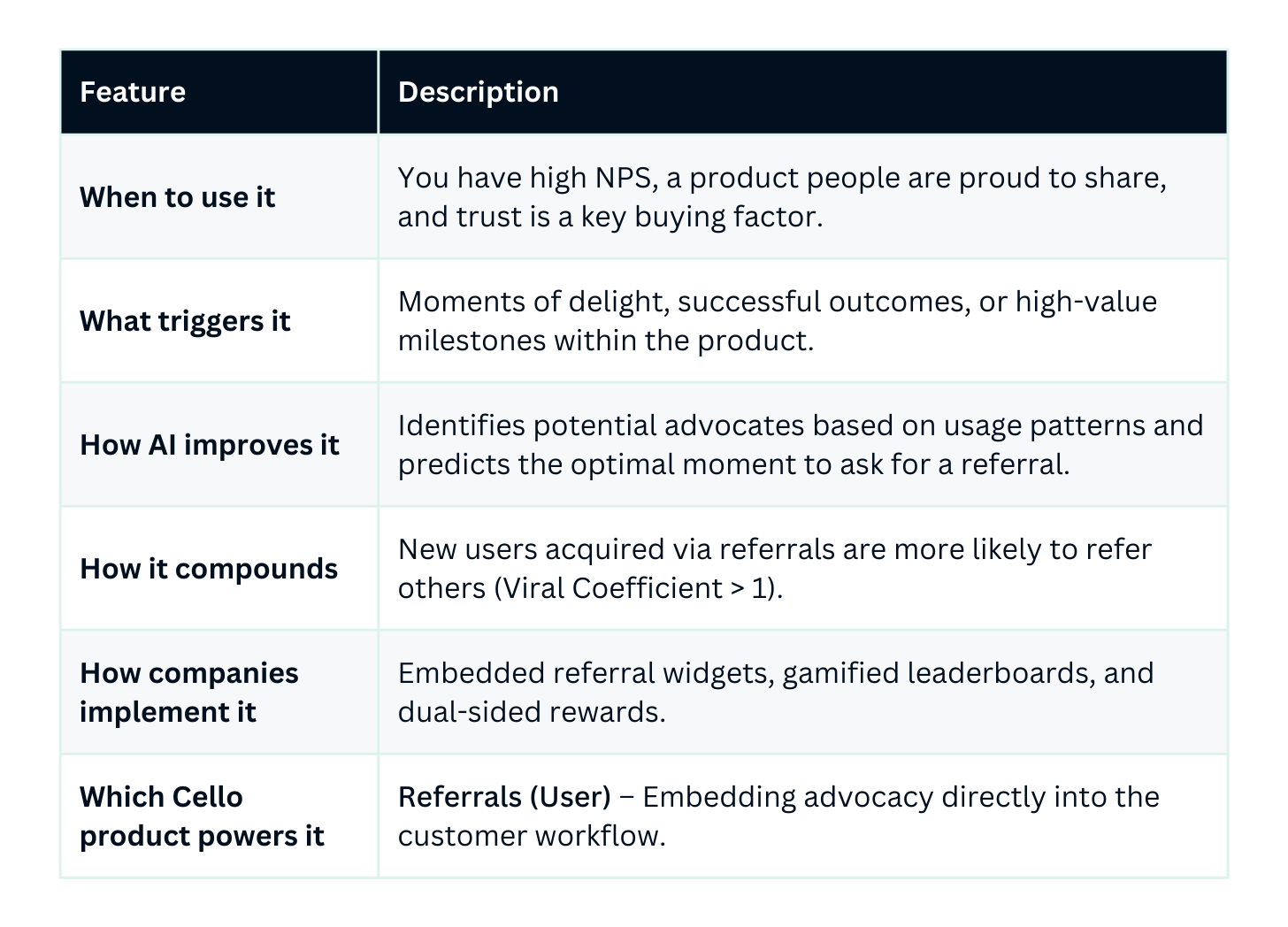The image size is (1288, 927).
Task: Click "milestones within the product" line
Action: click(605, 341)
